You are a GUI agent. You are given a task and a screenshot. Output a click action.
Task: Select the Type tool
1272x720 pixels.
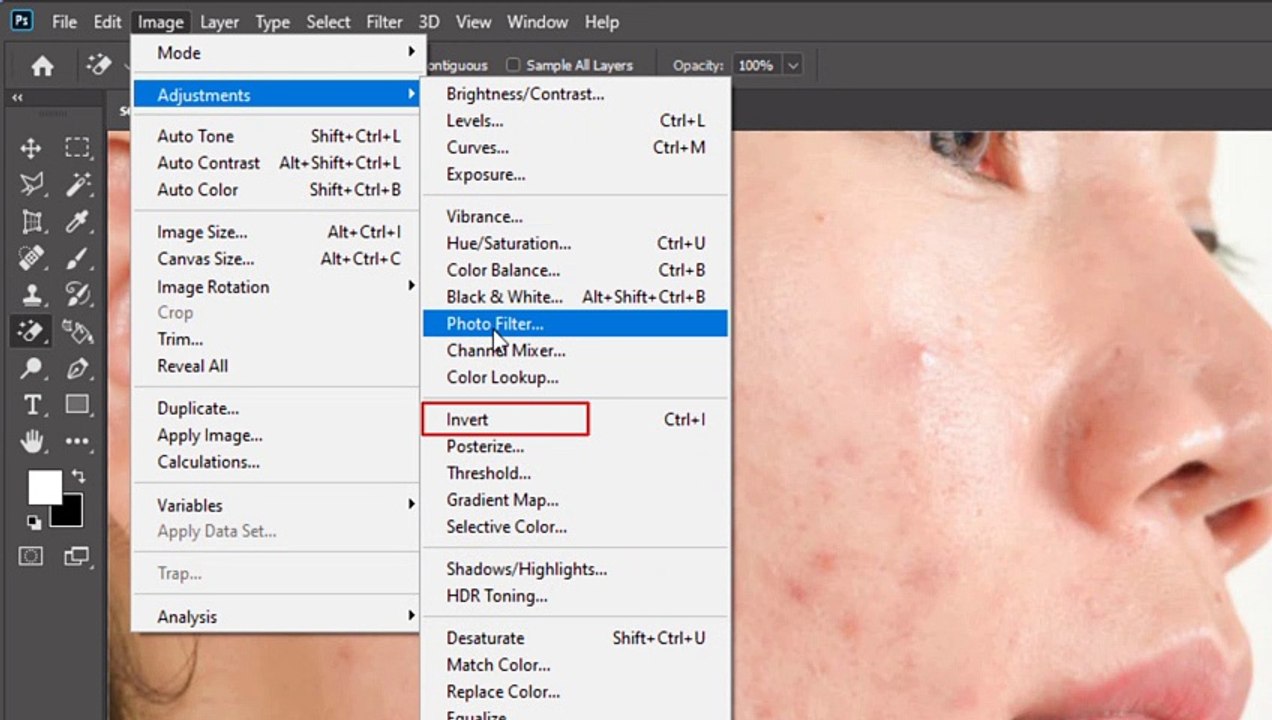point(31,405)
